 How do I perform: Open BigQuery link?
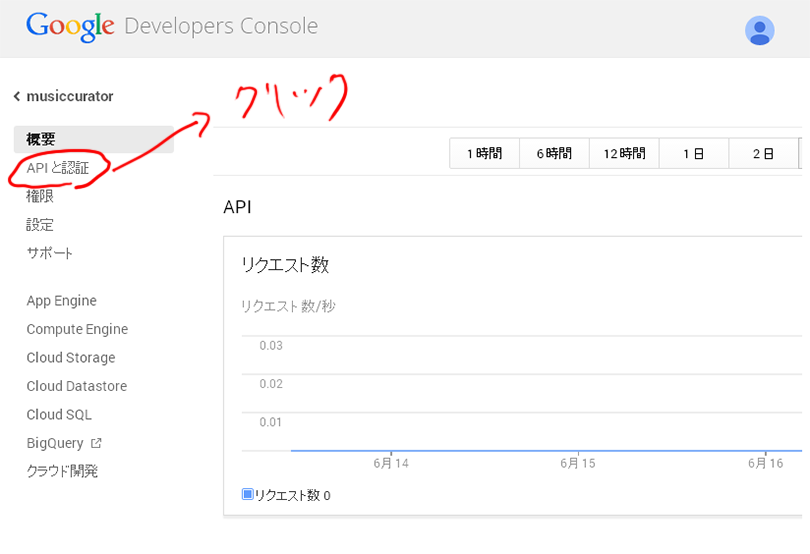(55, 443)
